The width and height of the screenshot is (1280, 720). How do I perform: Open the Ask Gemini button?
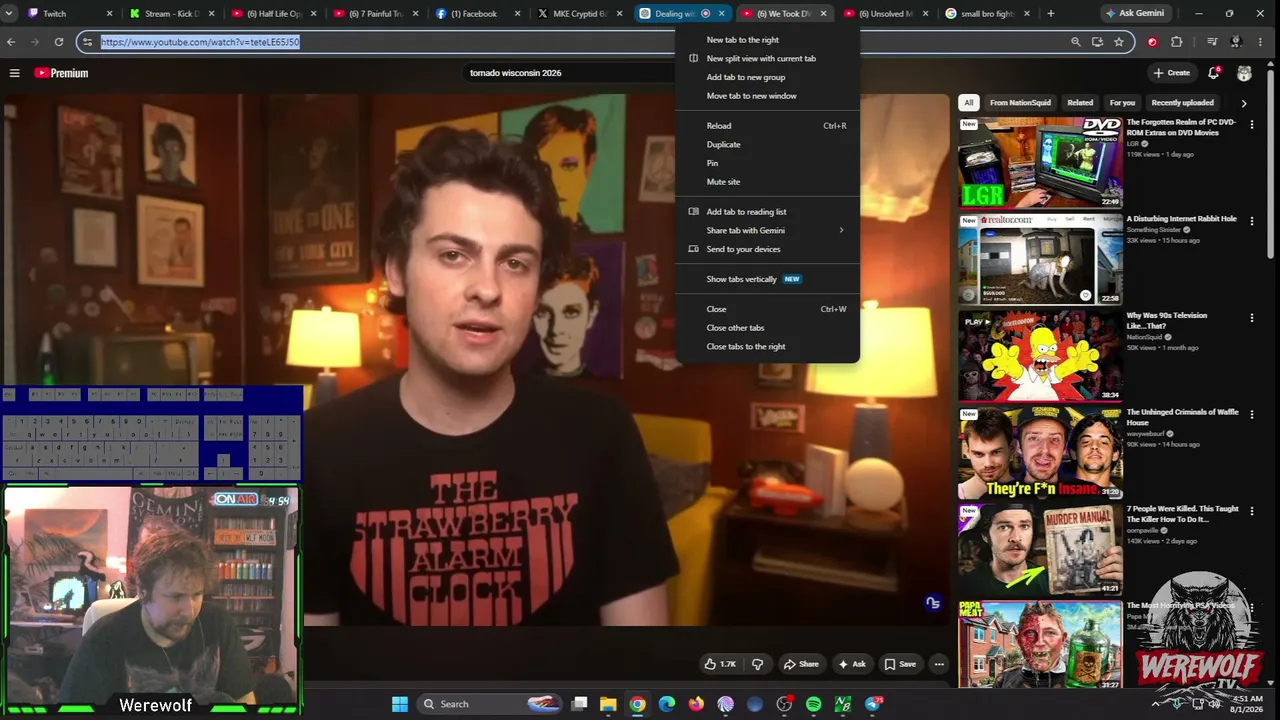point(1135,14)
